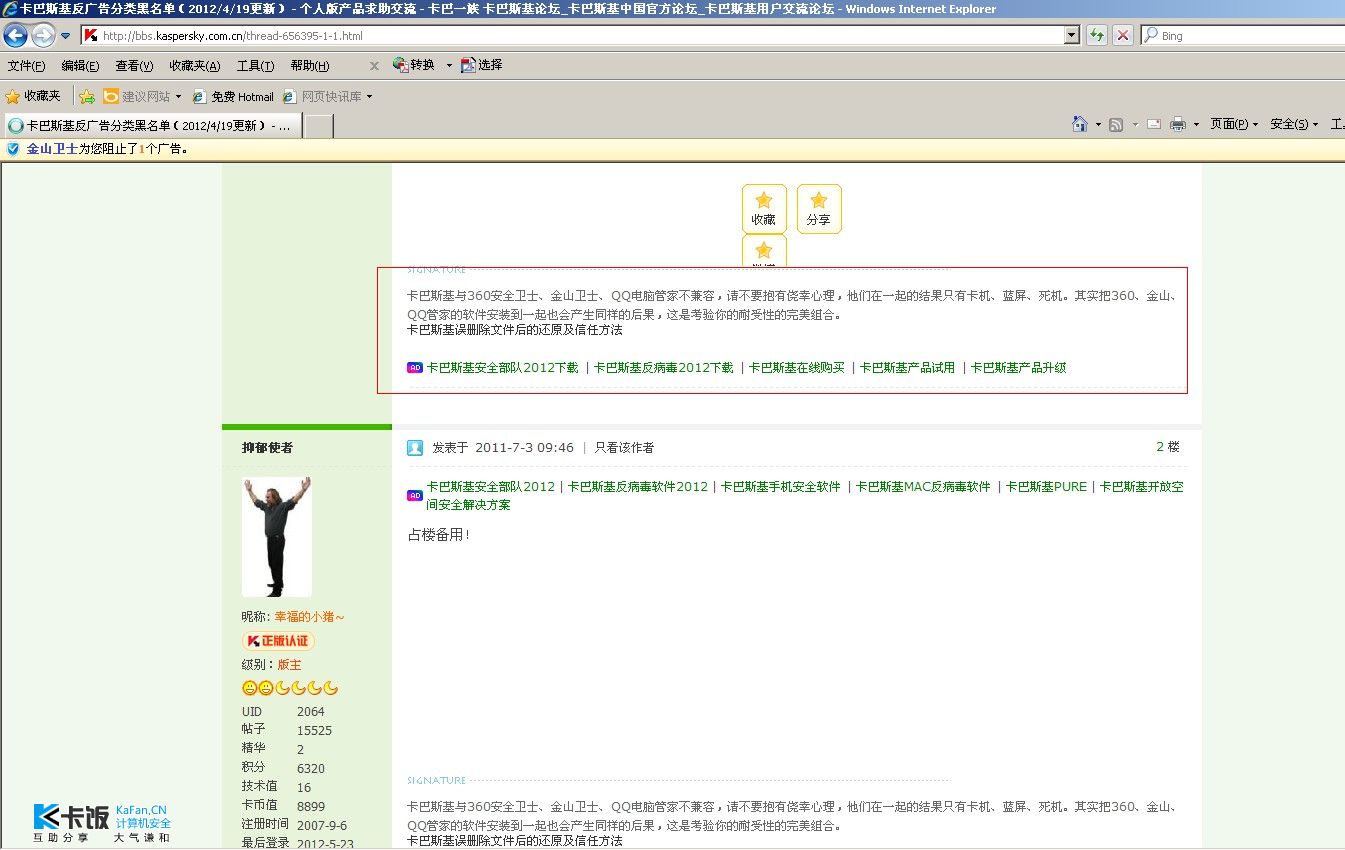Expand the Print dropdown arrow
The width and height of the screenshot is (1345, 850).
pyautogui.click(x=1196, y=125)
